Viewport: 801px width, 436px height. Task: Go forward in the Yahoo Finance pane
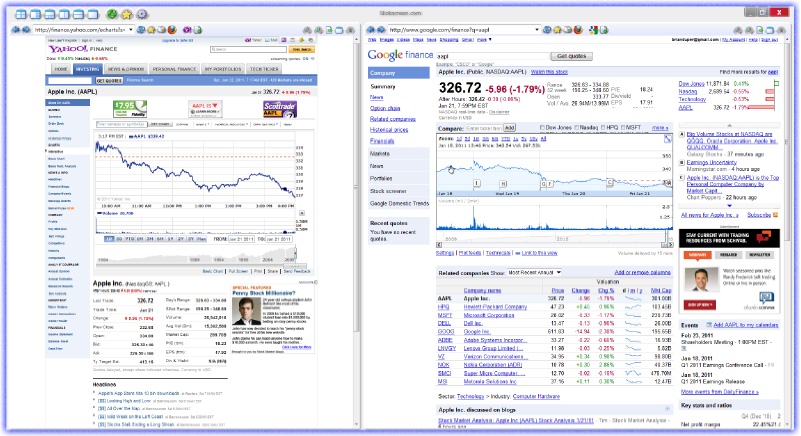(x=26, y=30)
